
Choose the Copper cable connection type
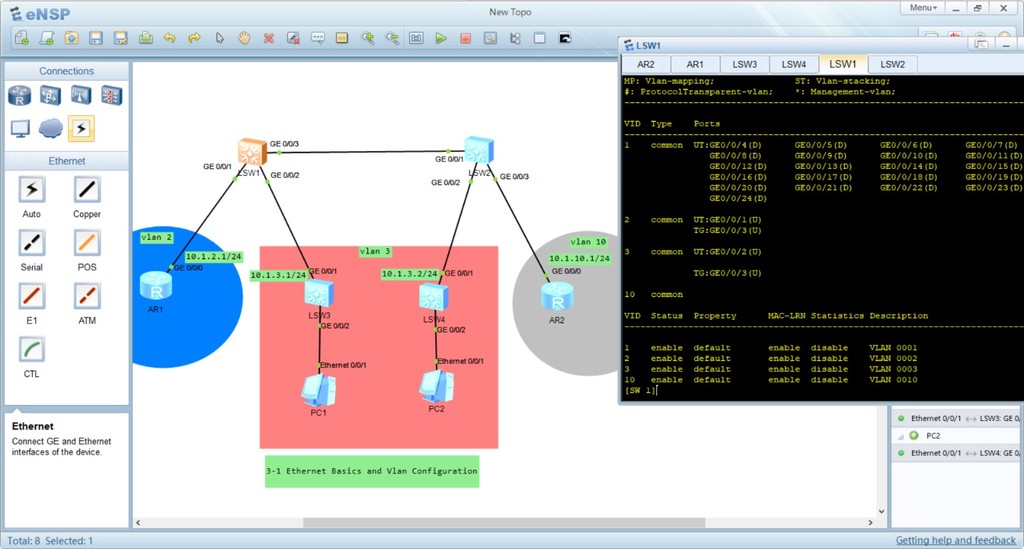[87, 190]
